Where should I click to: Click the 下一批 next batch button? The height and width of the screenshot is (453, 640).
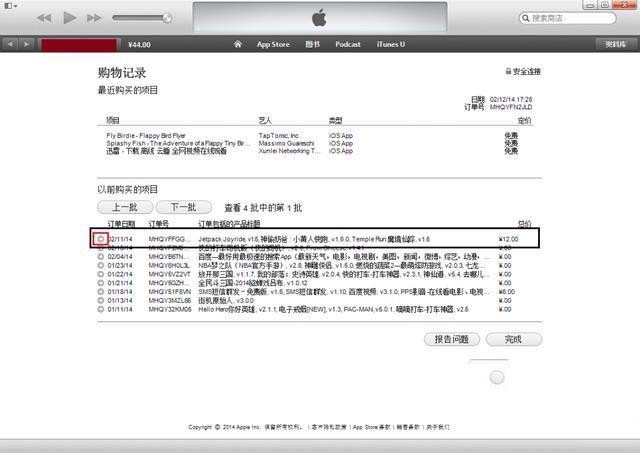(x=184, y=207)
